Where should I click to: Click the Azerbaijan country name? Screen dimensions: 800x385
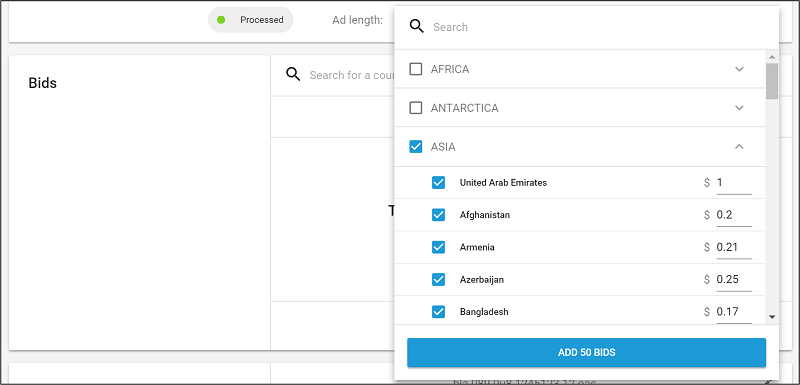[482, 279]
